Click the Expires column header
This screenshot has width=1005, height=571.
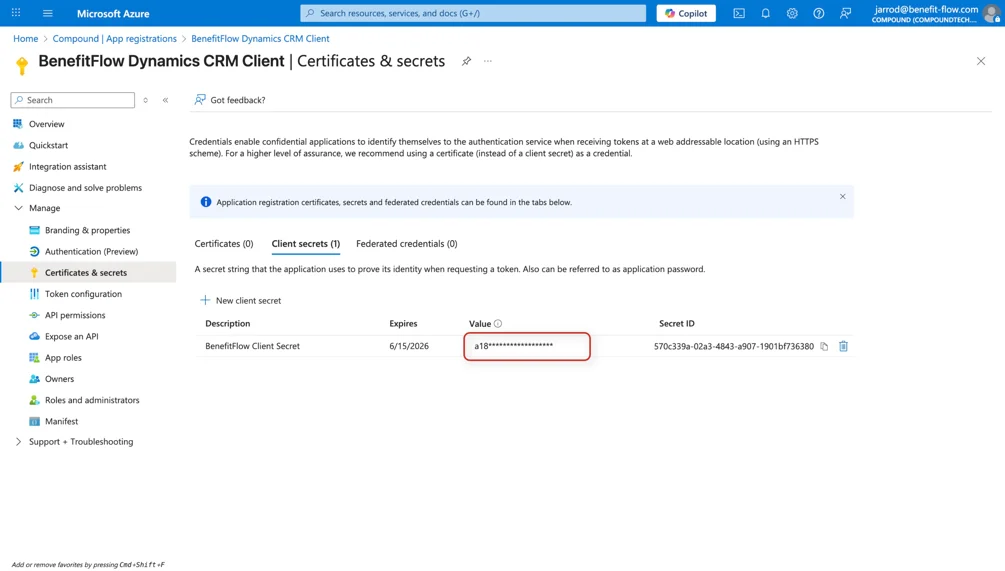[x=403, y=324]
